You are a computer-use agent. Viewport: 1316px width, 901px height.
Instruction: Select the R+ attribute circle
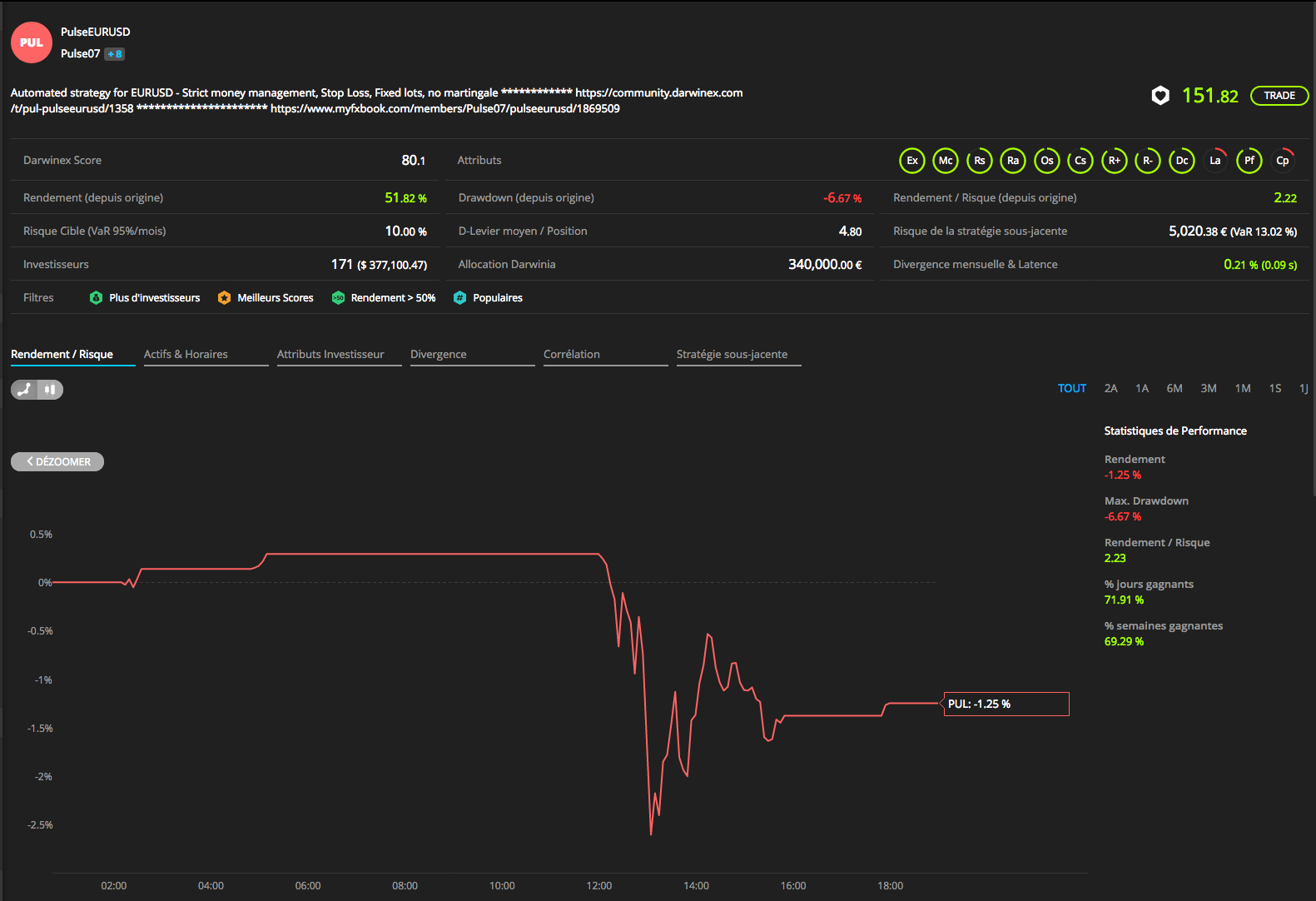point(1115,161)
